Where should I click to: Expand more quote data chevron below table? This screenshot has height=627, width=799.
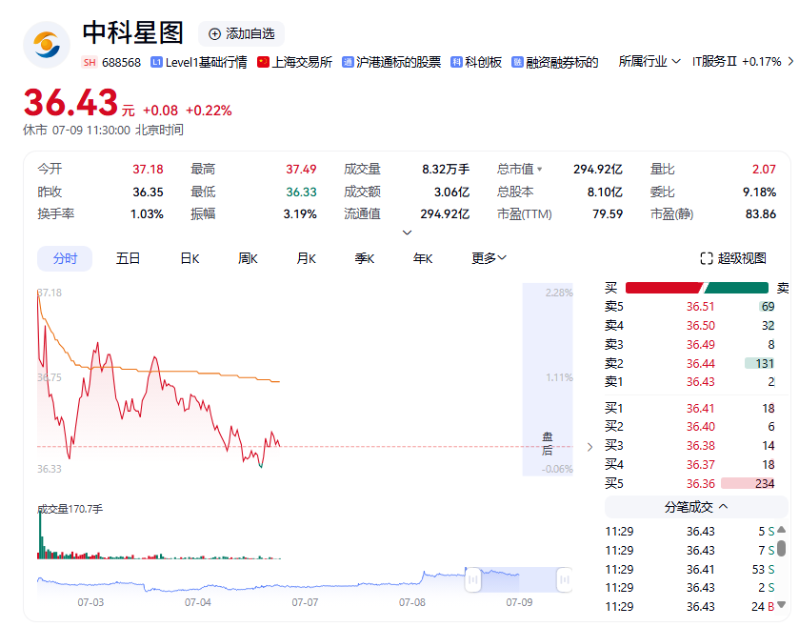pos(407,232)
